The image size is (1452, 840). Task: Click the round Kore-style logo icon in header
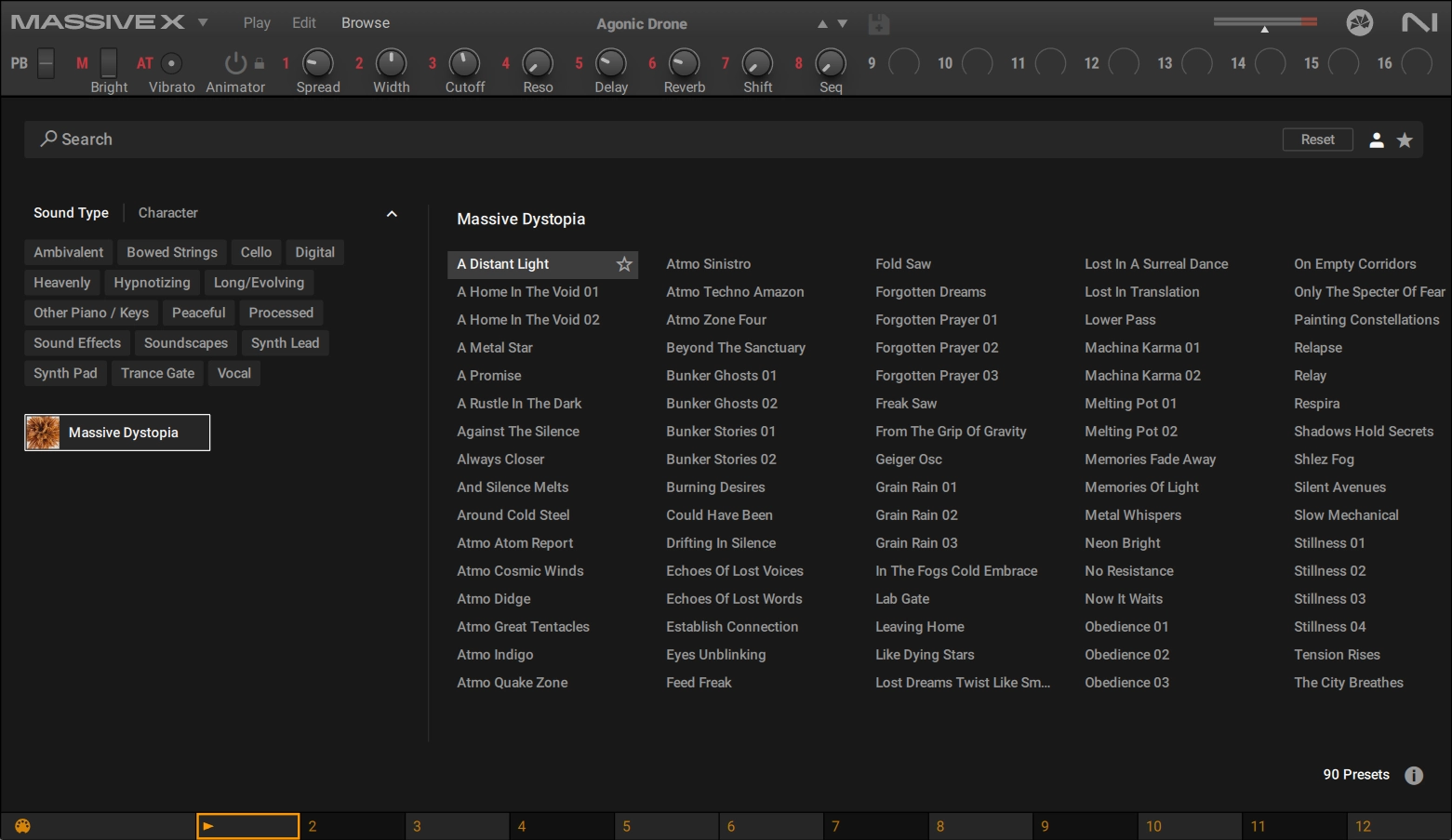(x=1360, y=22)
